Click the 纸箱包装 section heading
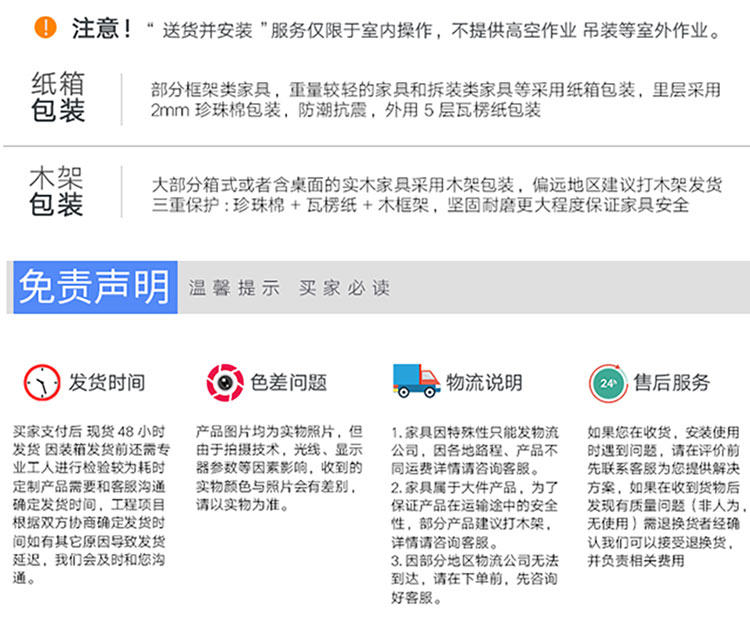This screenshot has height=633, width=750. [57, 98]
